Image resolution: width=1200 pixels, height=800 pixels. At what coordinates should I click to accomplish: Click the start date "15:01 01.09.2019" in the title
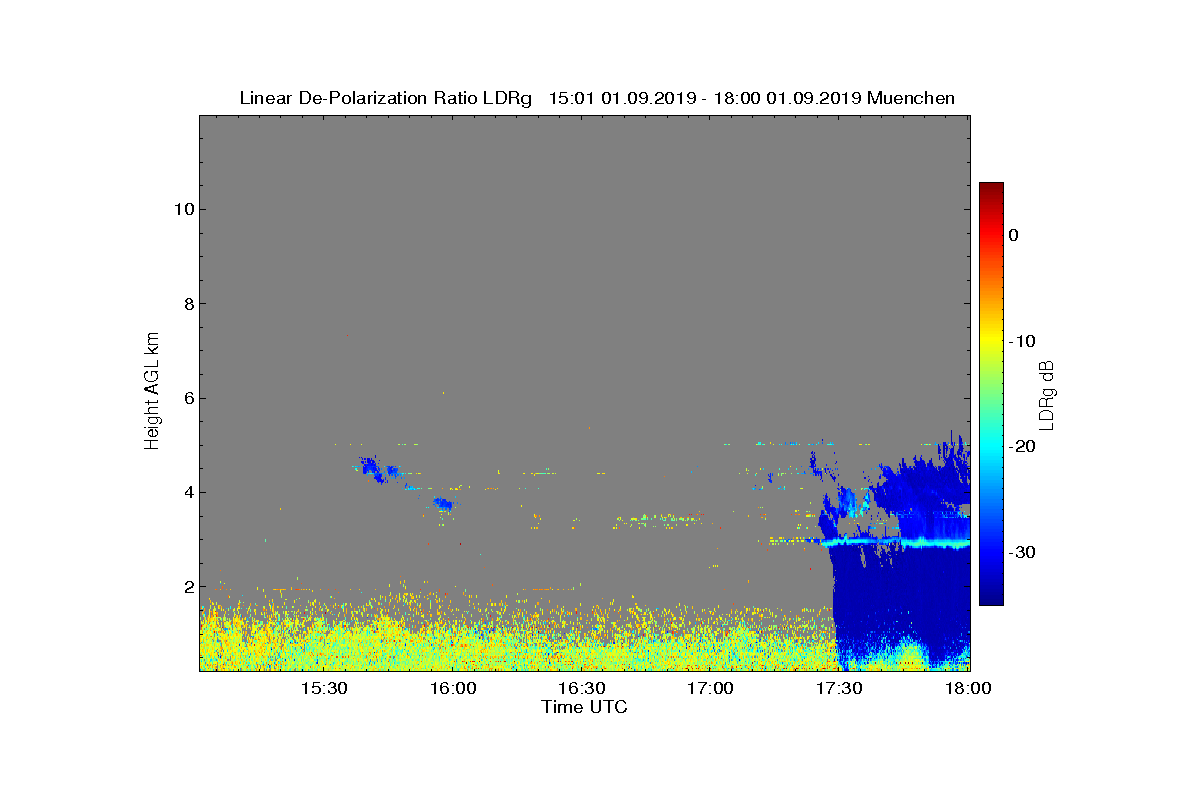[x=619, y=98]
